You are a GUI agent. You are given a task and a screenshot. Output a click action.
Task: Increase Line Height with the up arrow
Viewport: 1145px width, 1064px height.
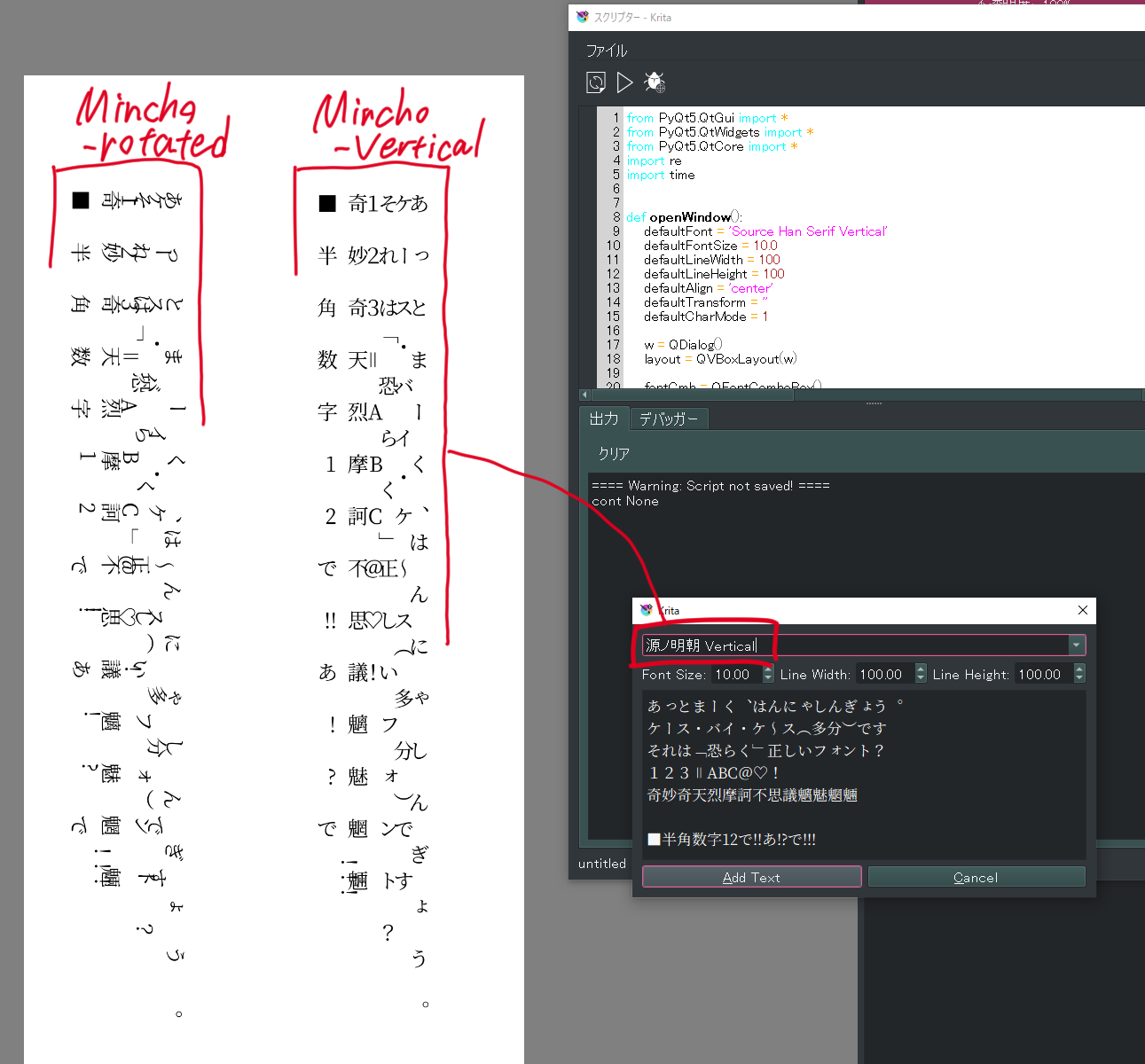(1079, 669)
